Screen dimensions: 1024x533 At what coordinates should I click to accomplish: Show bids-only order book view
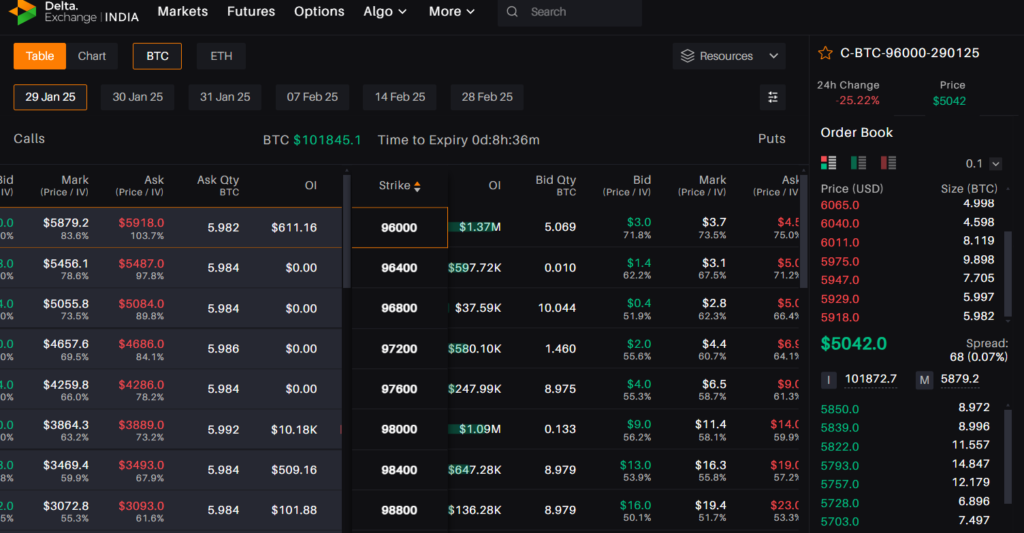858,163
